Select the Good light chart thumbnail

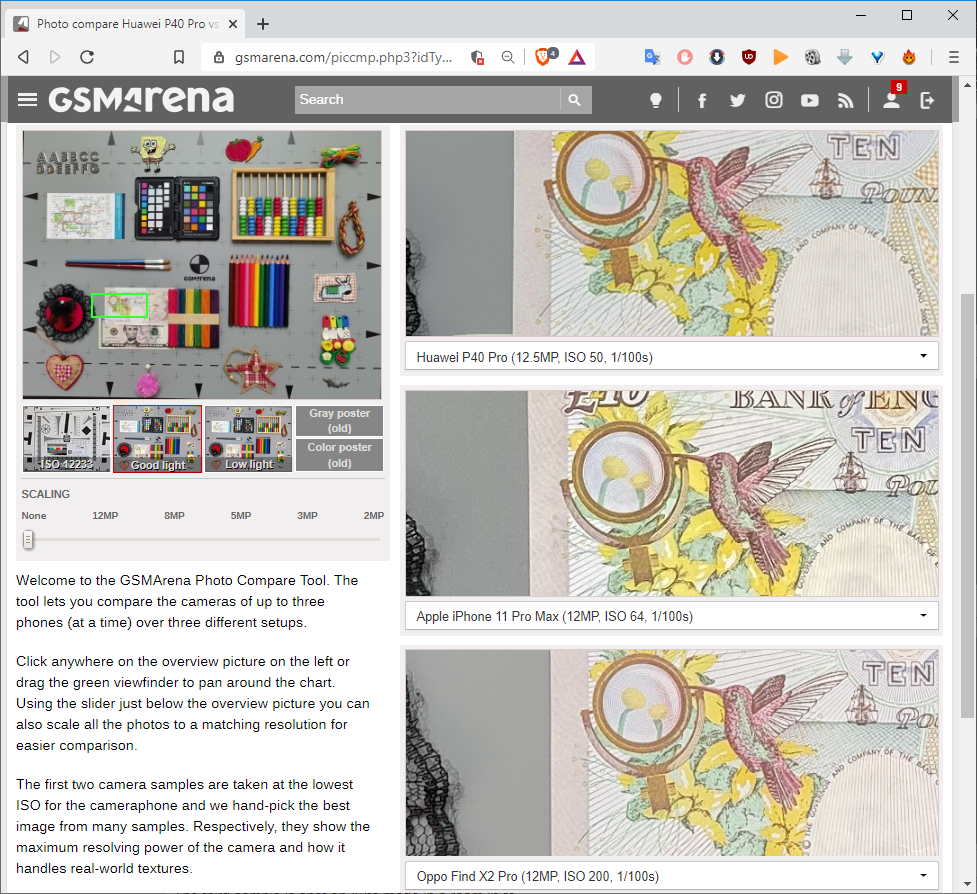coord(158,439)
